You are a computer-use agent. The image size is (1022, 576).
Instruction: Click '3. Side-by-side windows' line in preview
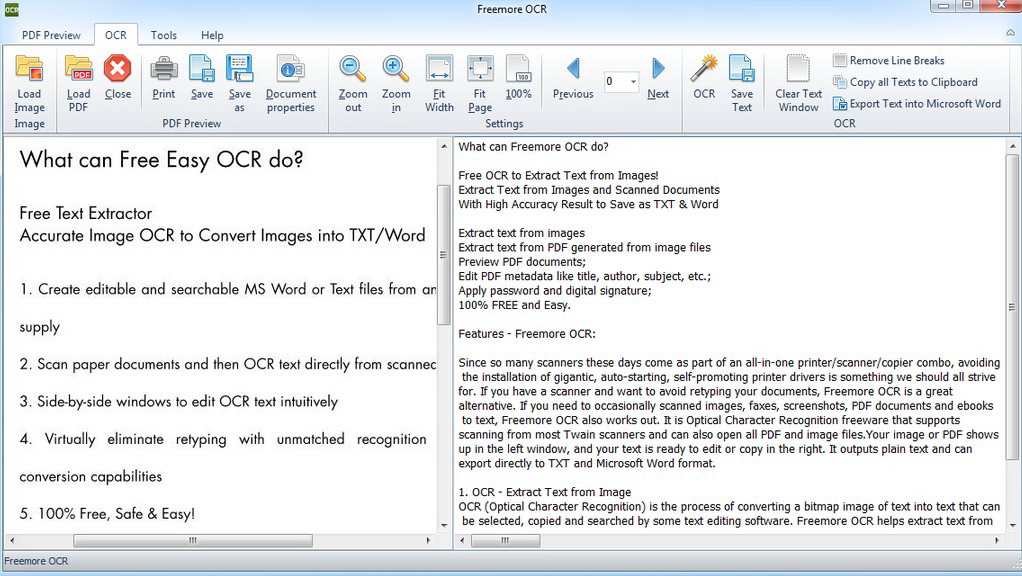[179, 401]
